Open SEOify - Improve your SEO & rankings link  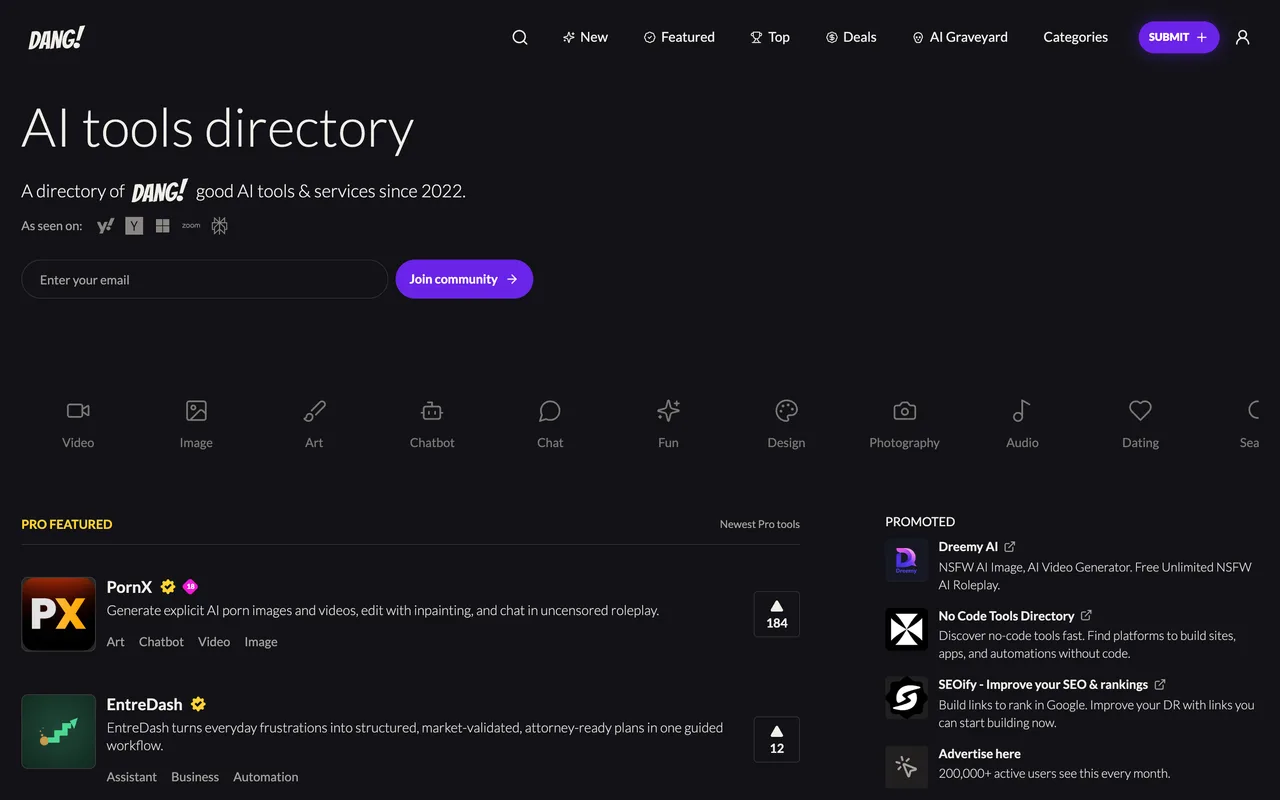coord(1043,685)
